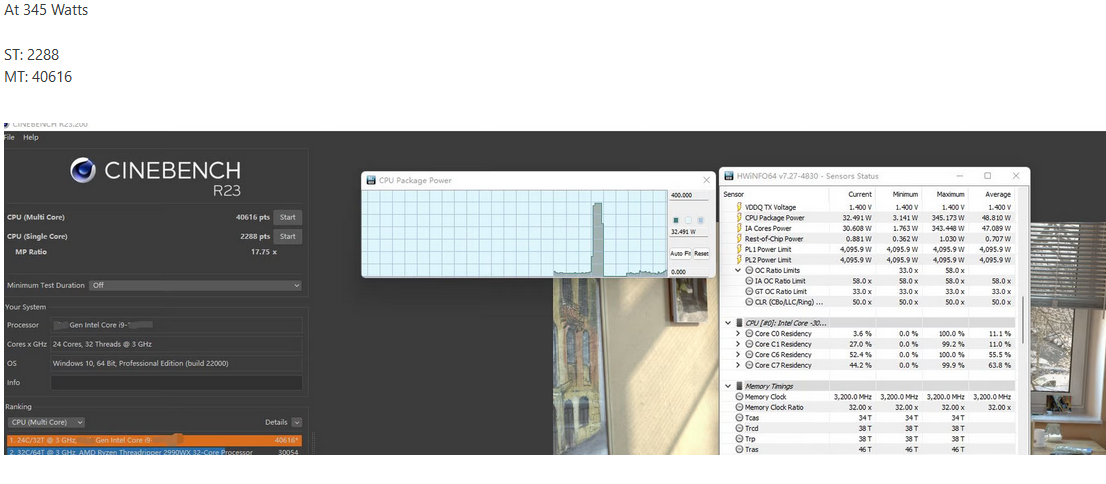Click the CPU Package Power lightning icon
The height and width of the screenshot is (484, 1106).
(x=739, y=218)
